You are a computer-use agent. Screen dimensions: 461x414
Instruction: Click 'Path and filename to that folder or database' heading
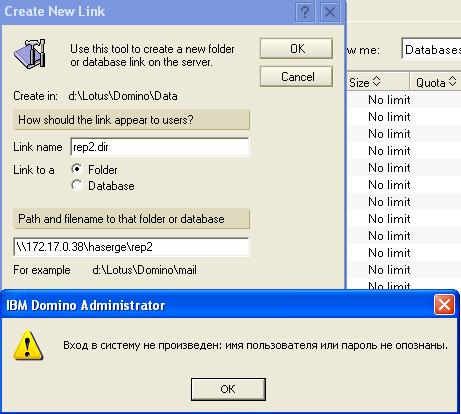[x=131, y=219]
